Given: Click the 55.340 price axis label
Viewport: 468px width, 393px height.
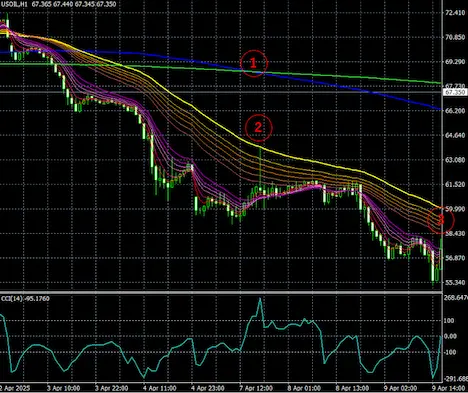Looking at the screenshot, I should [455, 282].
